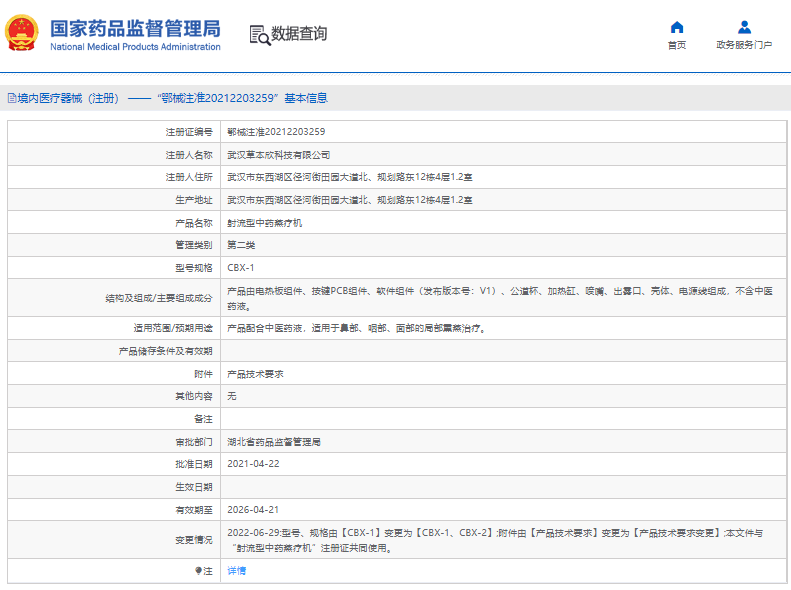
Task: Click the 变更情况 row label
Action: (x=194, y=540)
